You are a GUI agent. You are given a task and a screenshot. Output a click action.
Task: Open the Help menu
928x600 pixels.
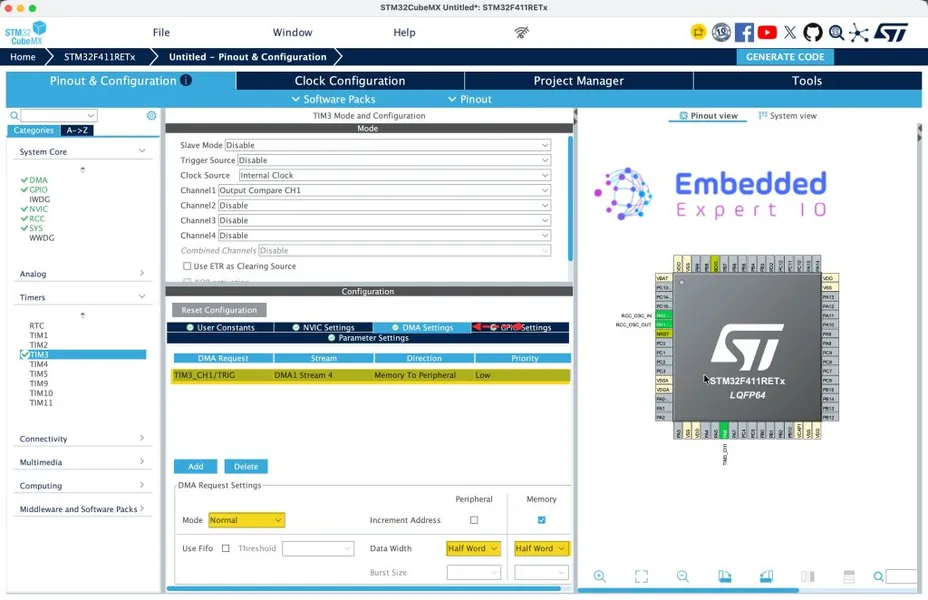[x=404, y=33]
